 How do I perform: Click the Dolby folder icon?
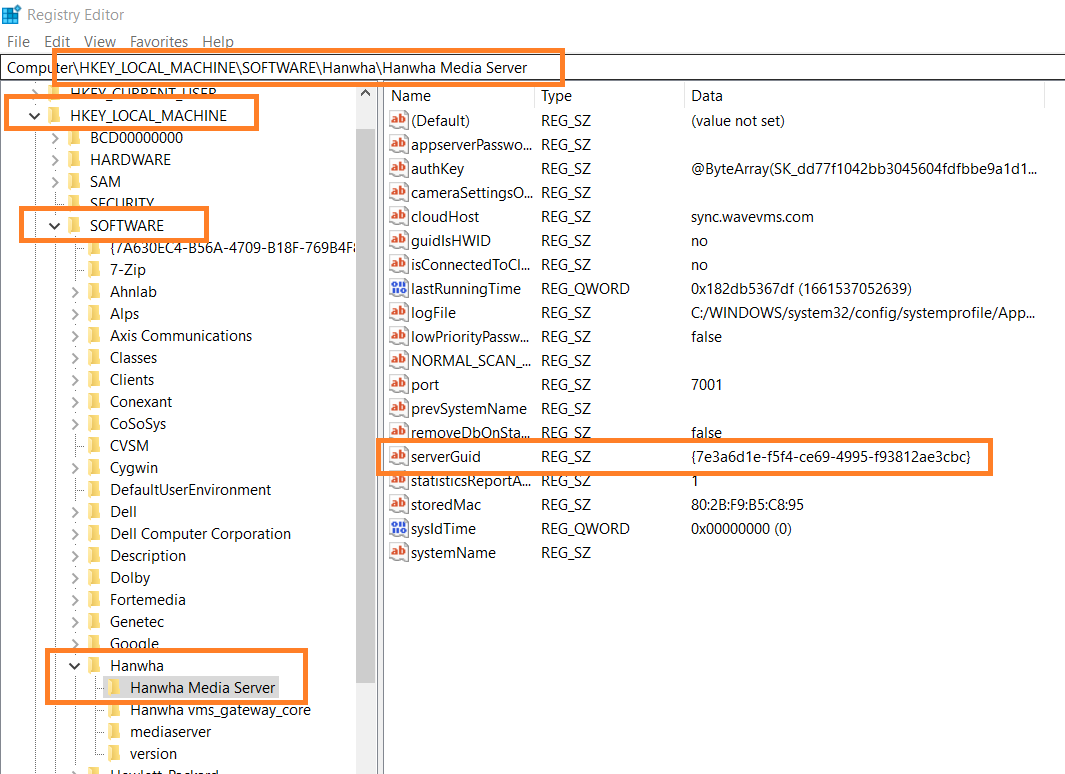pos(95,578)
